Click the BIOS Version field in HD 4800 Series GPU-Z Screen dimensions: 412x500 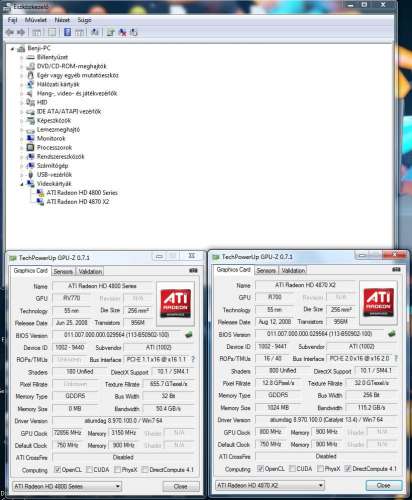click(116, 335)
